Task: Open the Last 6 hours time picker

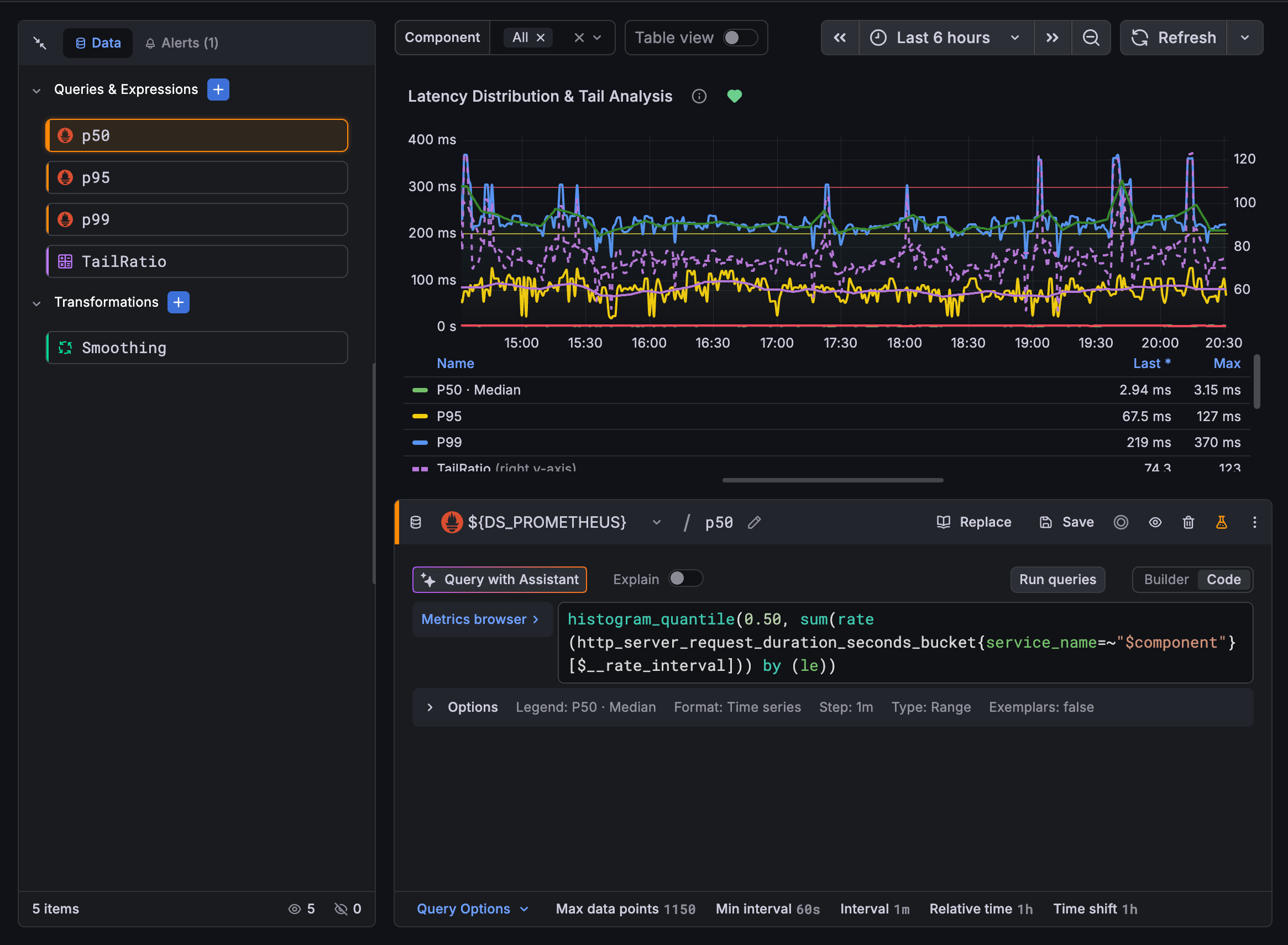Action: 944,37
